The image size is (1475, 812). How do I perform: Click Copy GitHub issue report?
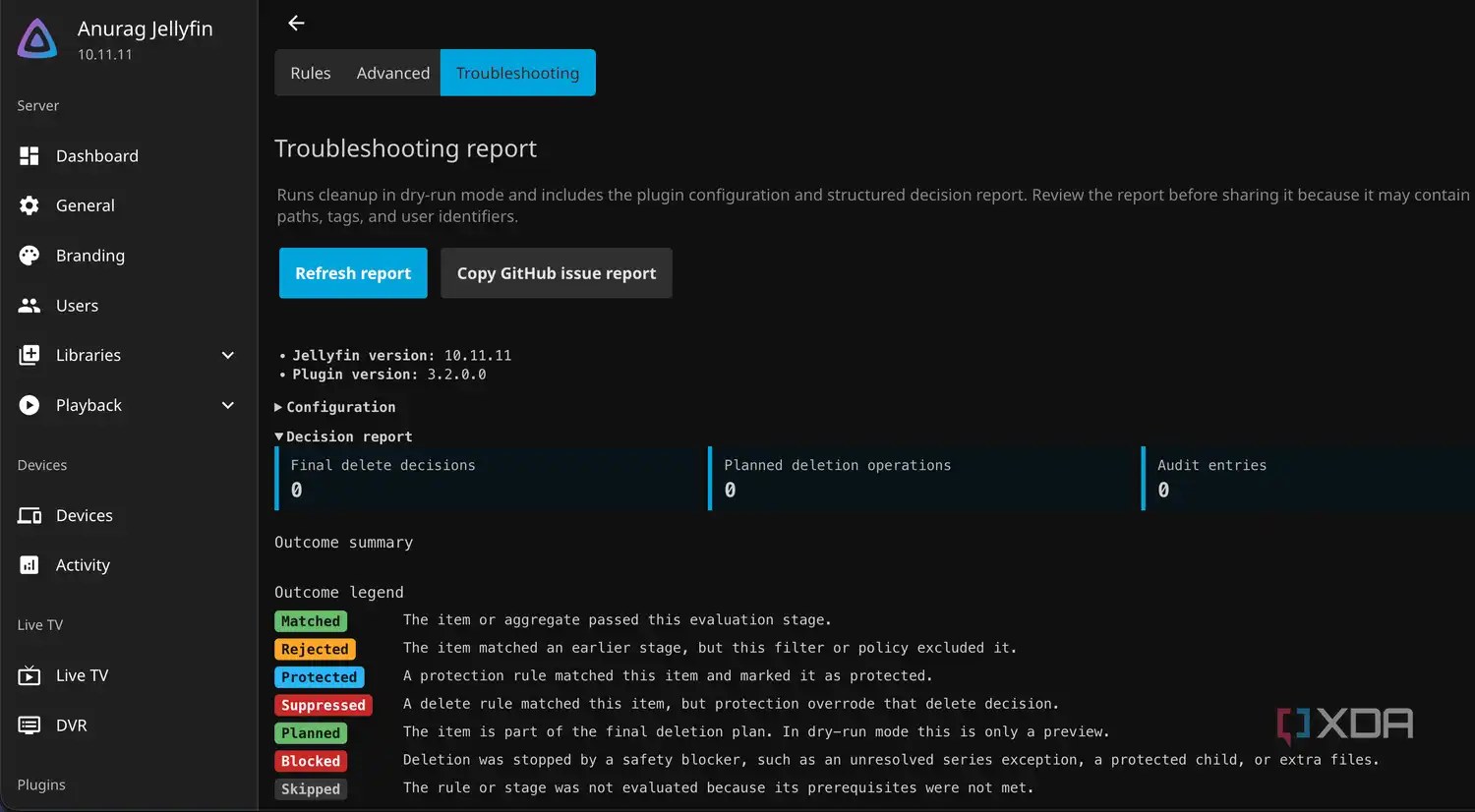(x=557, y=273)
